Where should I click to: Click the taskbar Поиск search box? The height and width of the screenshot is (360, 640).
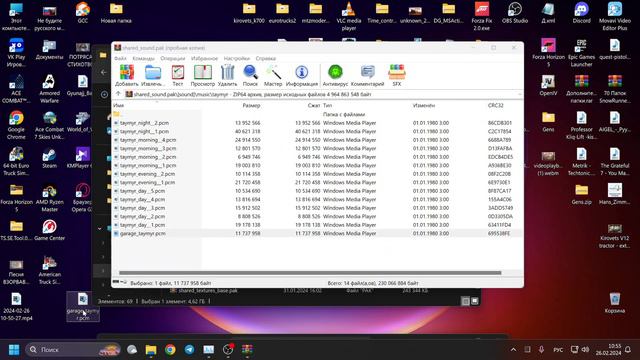(73, 350)
